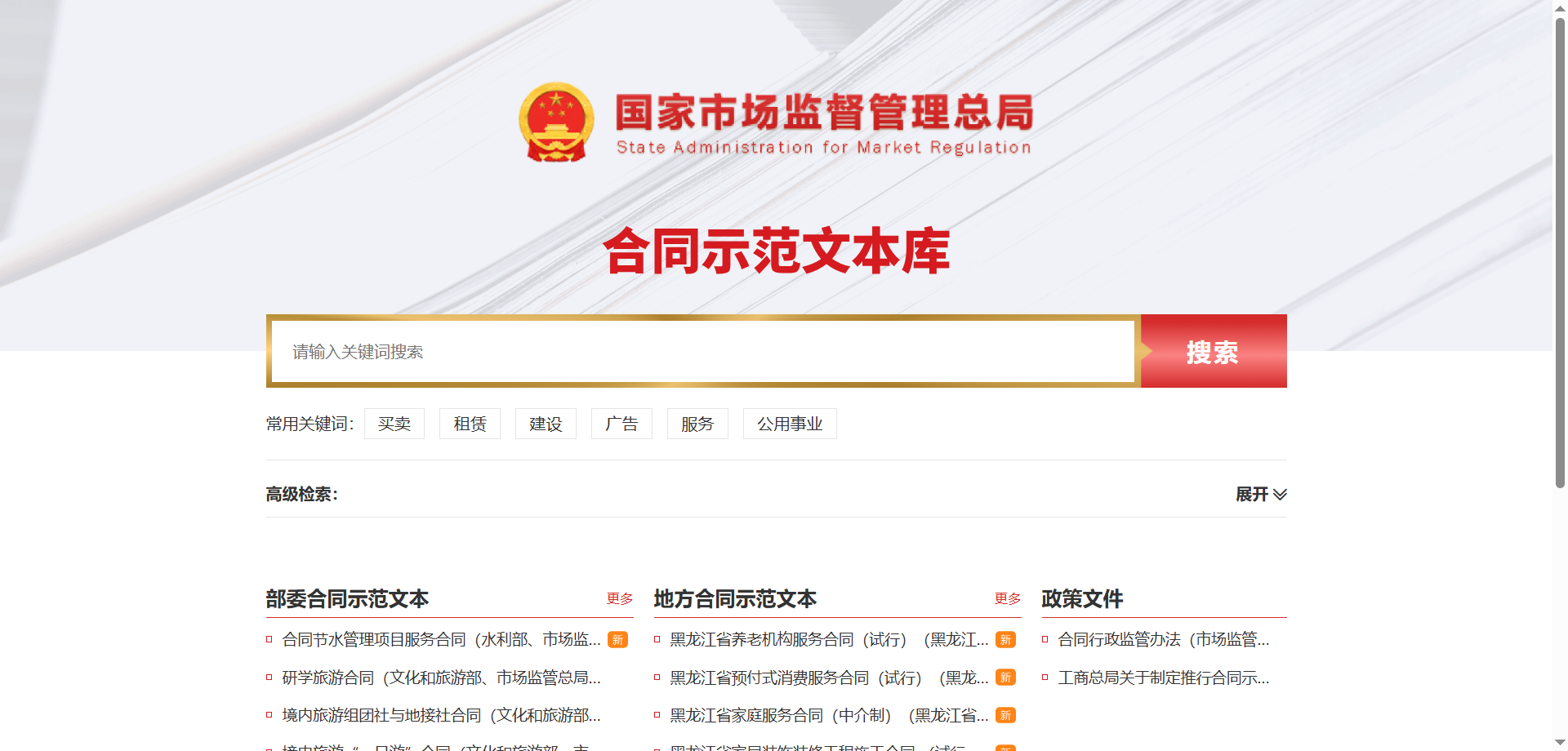
Task: Click the 高级检索 label
Action: tap(301, 495)
